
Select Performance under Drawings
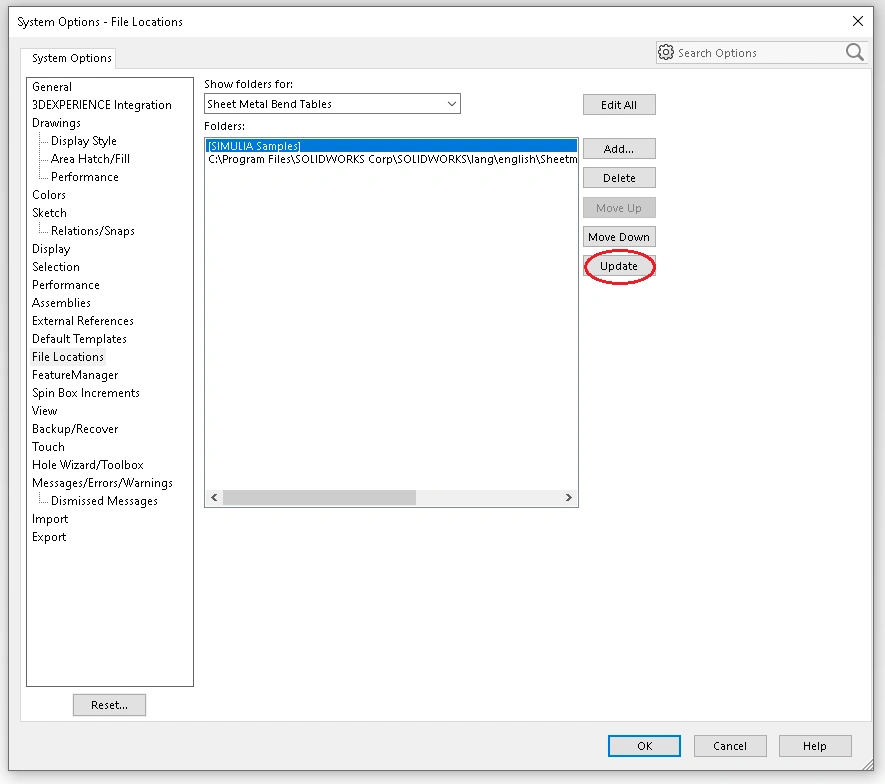(x=85, y=177)
